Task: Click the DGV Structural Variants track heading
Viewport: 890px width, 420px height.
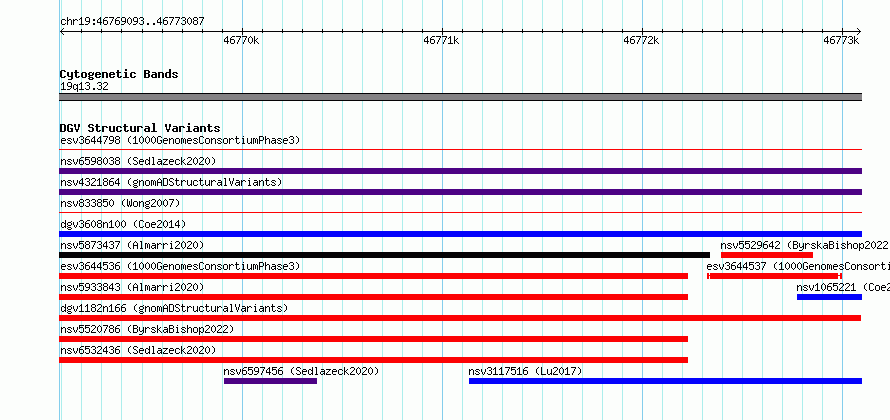Action: point(140,128)
